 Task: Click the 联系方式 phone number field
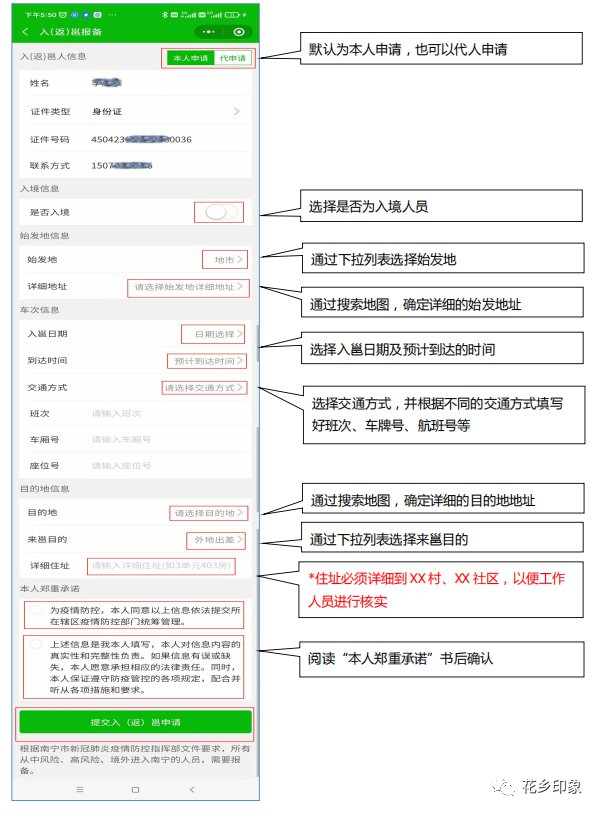[122, 166]
